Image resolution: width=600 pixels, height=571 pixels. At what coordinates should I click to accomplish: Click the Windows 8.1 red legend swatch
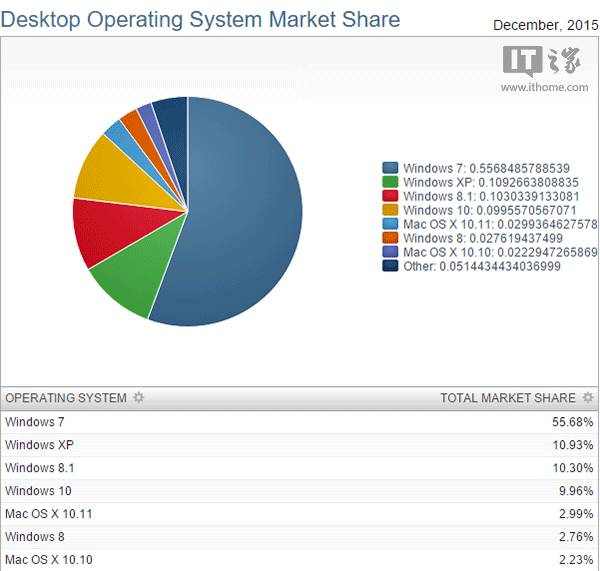[390, 196]
